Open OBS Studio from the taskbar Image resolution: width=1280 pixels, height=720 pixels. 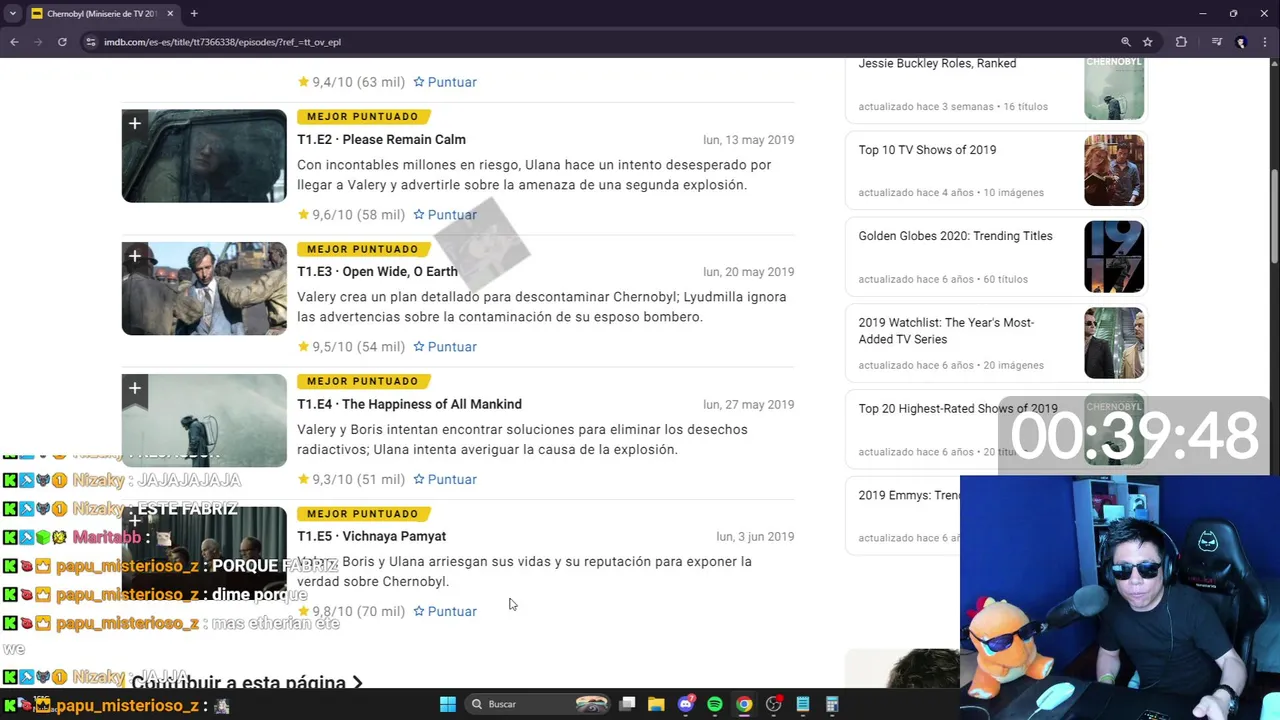click(773, 704)
